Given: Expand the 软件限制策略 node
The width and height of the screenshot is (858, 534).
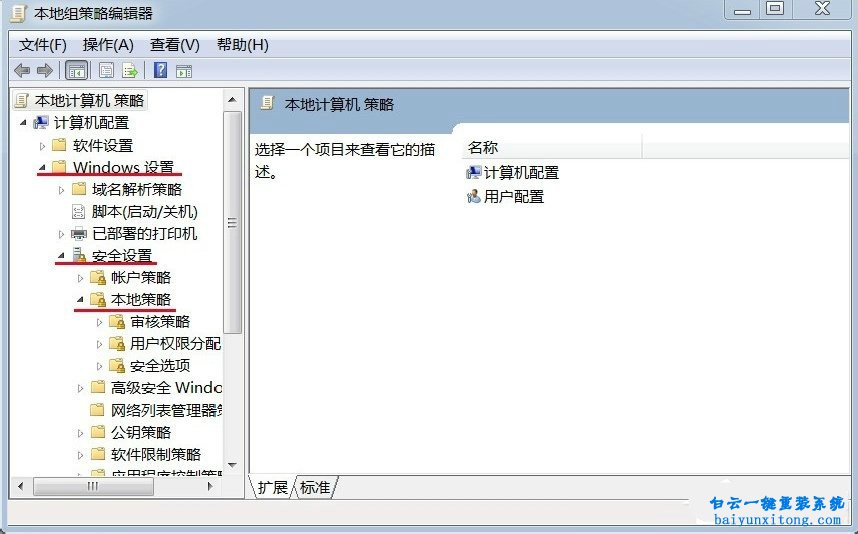Looking at the screenshot, I should (80, 455).
